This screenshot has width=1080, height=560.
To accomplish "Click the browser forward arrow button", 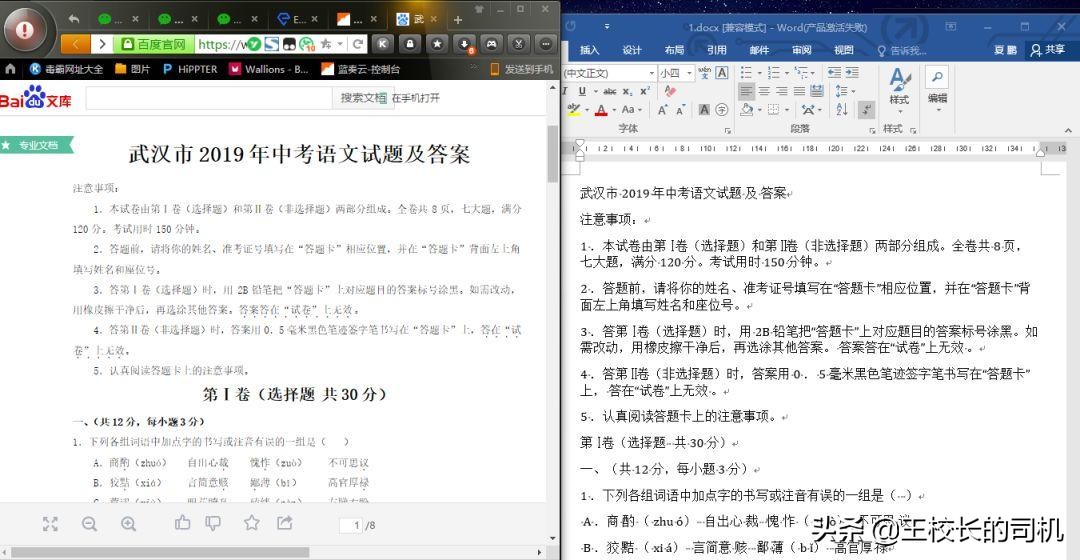I will click(x=101, y=44).
